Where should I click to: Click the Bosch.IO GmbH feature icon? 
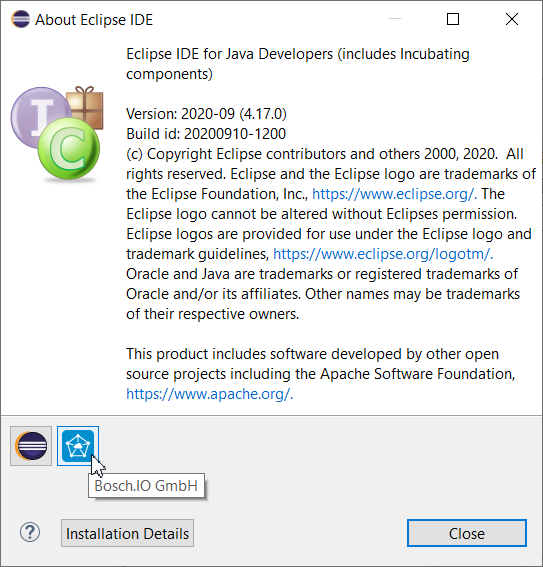[x=78, y=446]
